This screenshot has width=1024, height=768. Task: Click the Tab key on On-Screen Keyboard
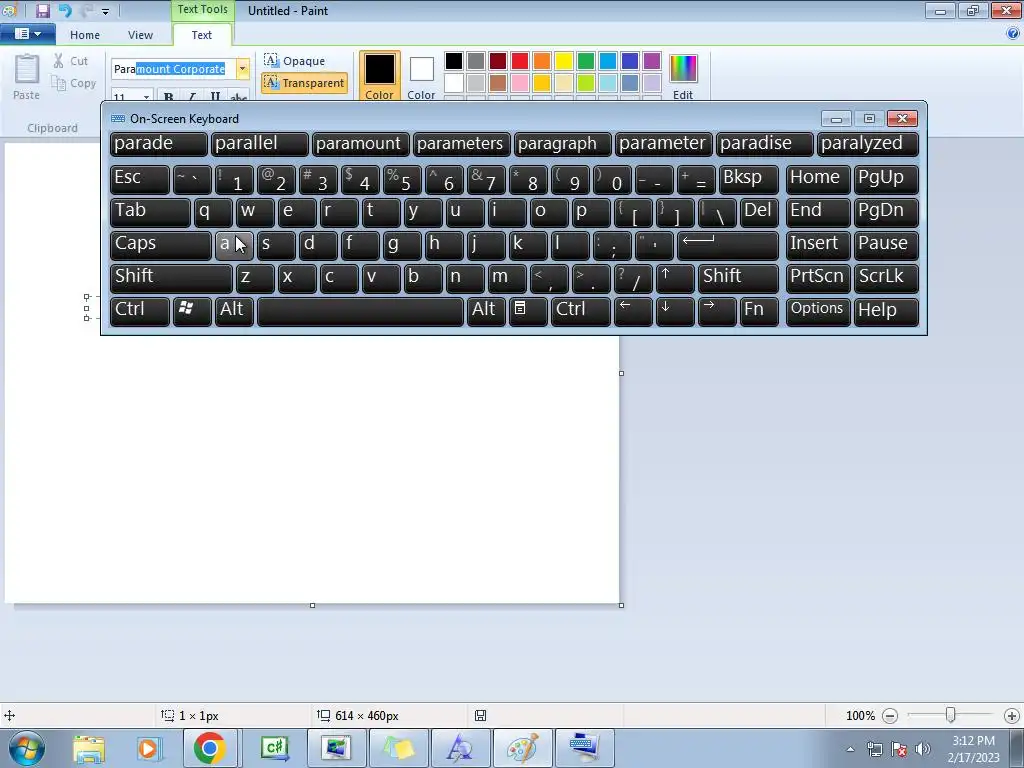[x=150, y=212]
